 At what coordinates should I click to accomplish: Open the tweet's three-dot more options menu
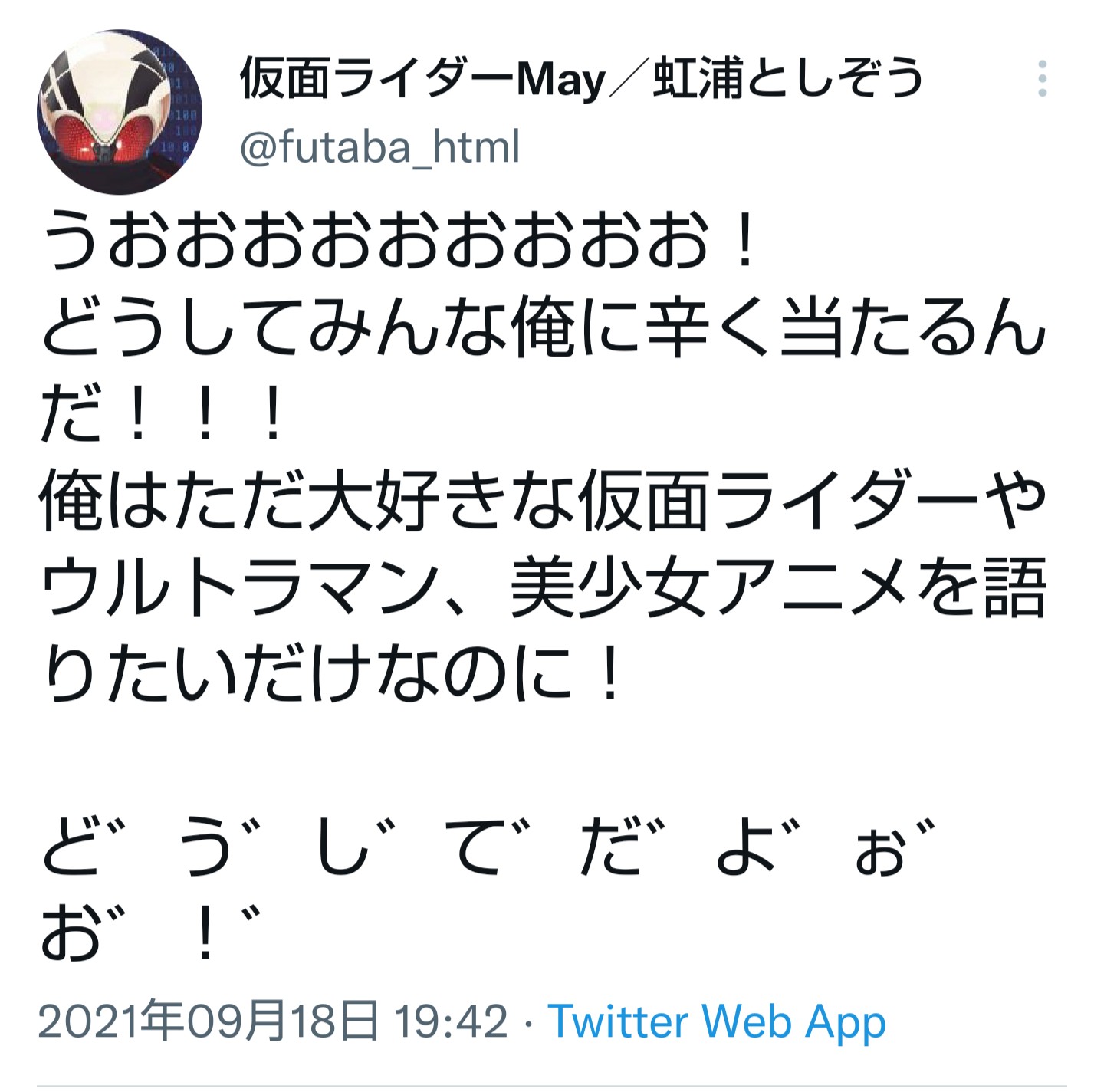[1042, 78]
